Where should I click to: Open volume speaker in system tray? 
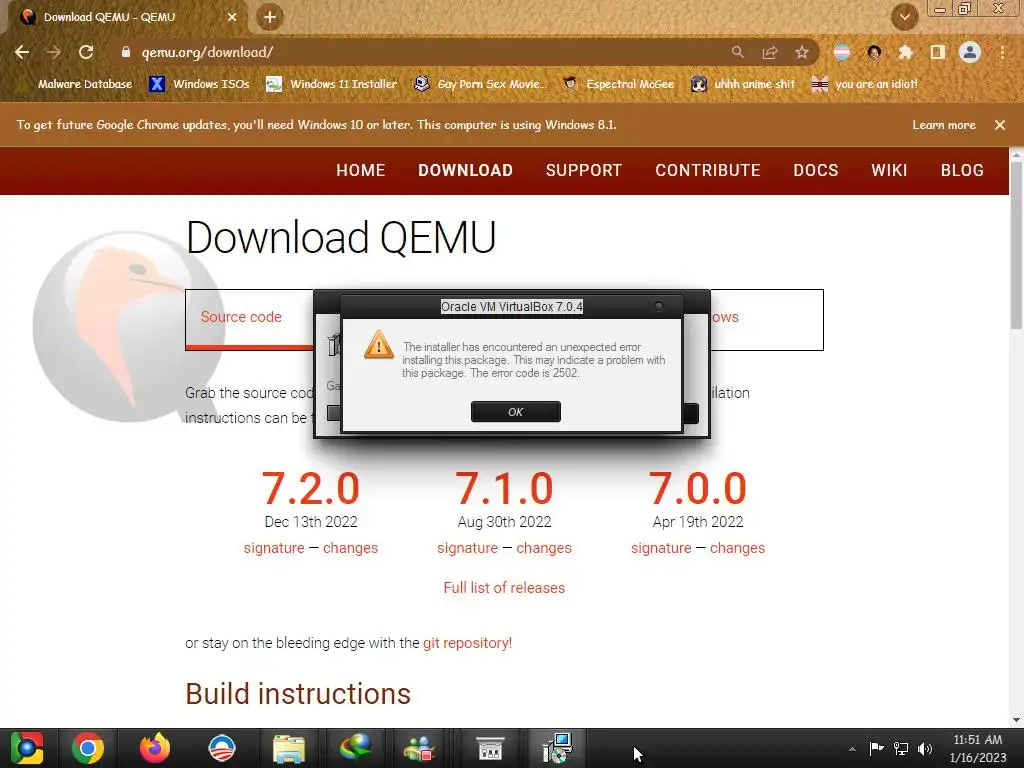click(x=925, y=748)
